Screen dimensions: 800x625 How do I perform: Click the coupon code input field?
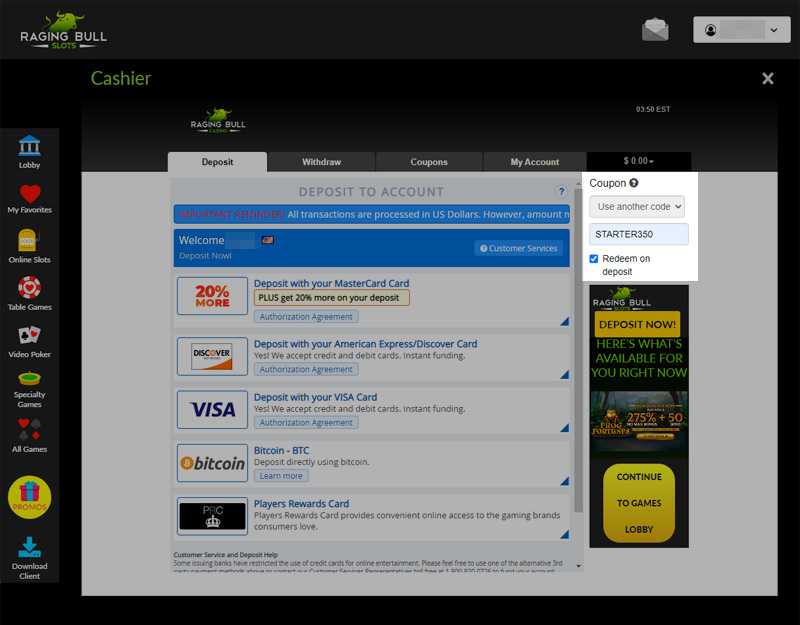(x=639, y=234)
